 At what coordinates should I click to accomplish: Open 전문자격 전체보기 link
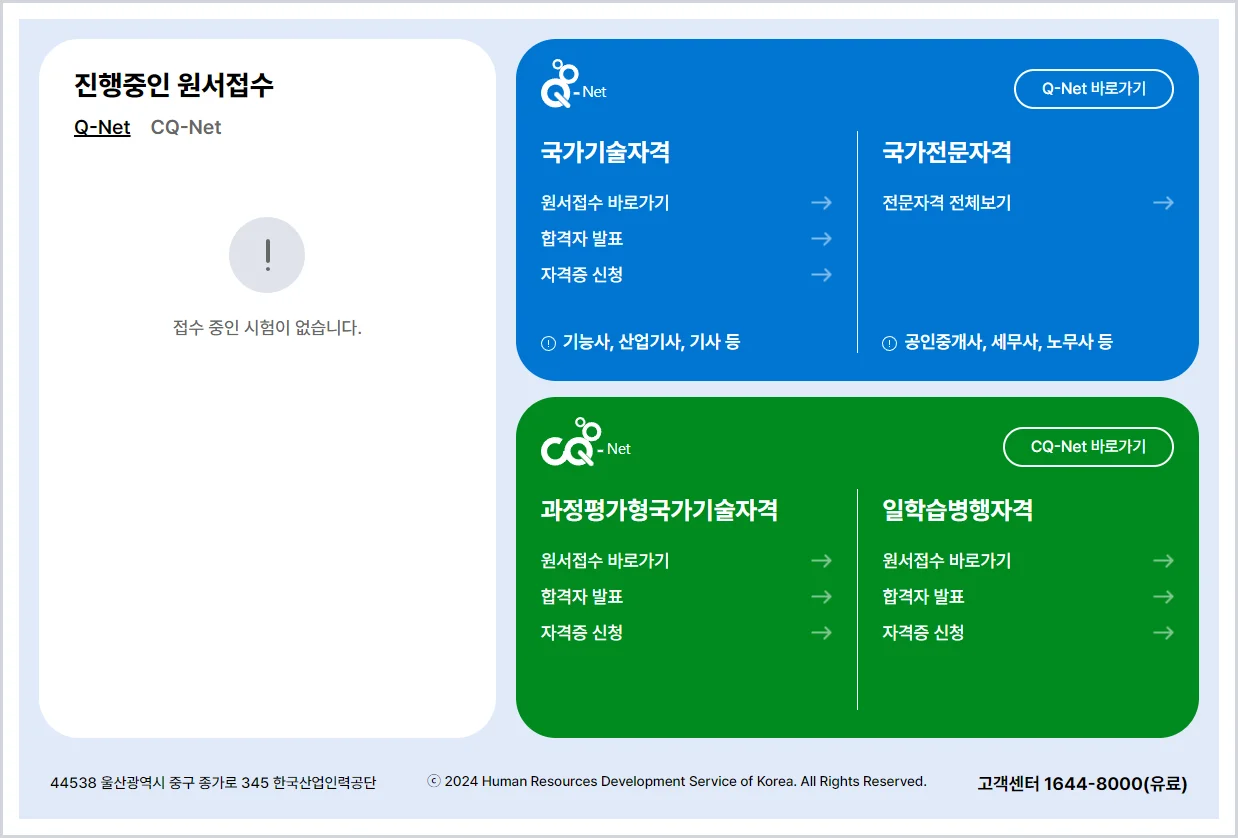(x=947, y=203)
